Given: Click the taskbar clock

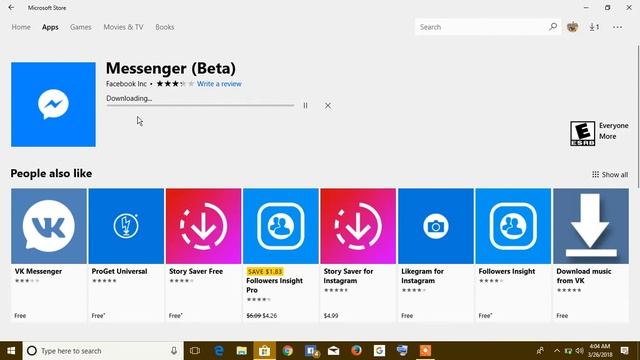Looking at the screenshot, I should pos(600,350).
